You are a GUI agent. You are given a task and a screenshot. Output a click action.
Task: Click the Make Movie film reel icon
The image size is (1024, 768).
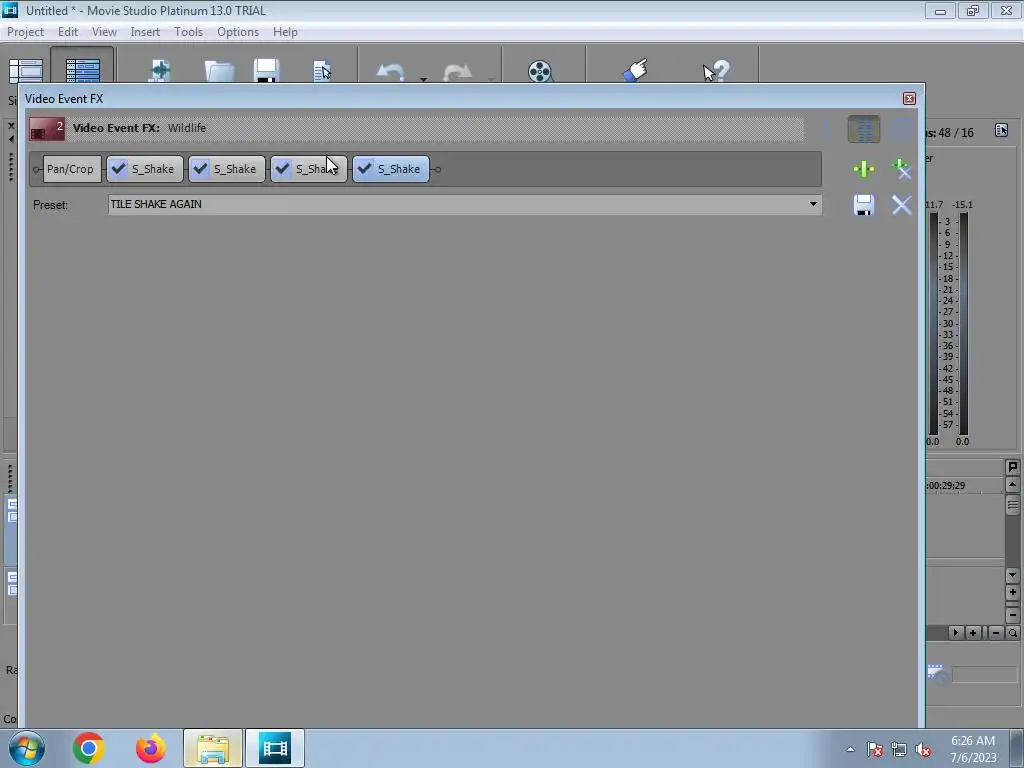pos(540,71)
